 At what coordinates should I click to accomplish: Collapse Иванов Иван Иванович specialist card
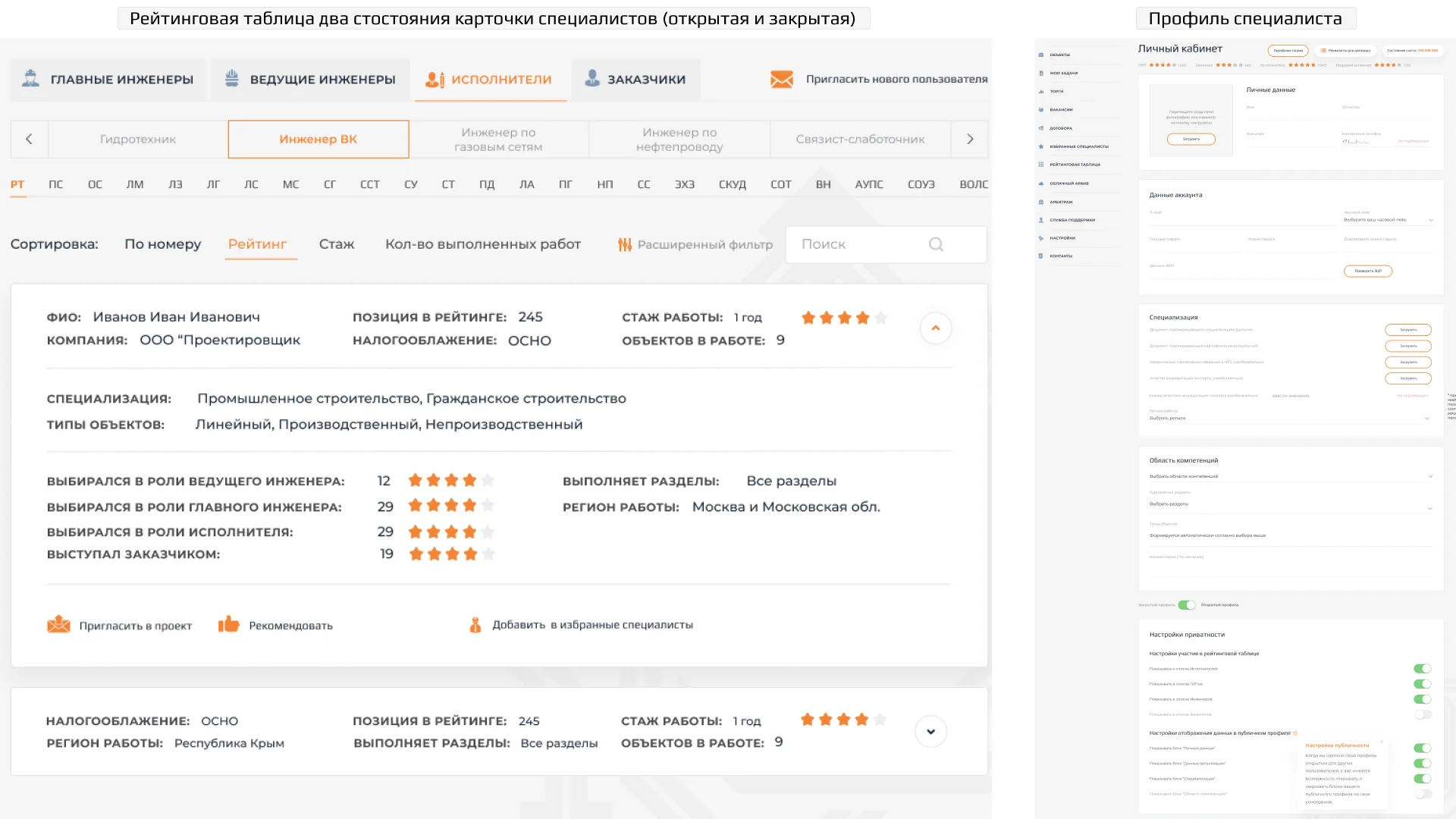[936, 328]
